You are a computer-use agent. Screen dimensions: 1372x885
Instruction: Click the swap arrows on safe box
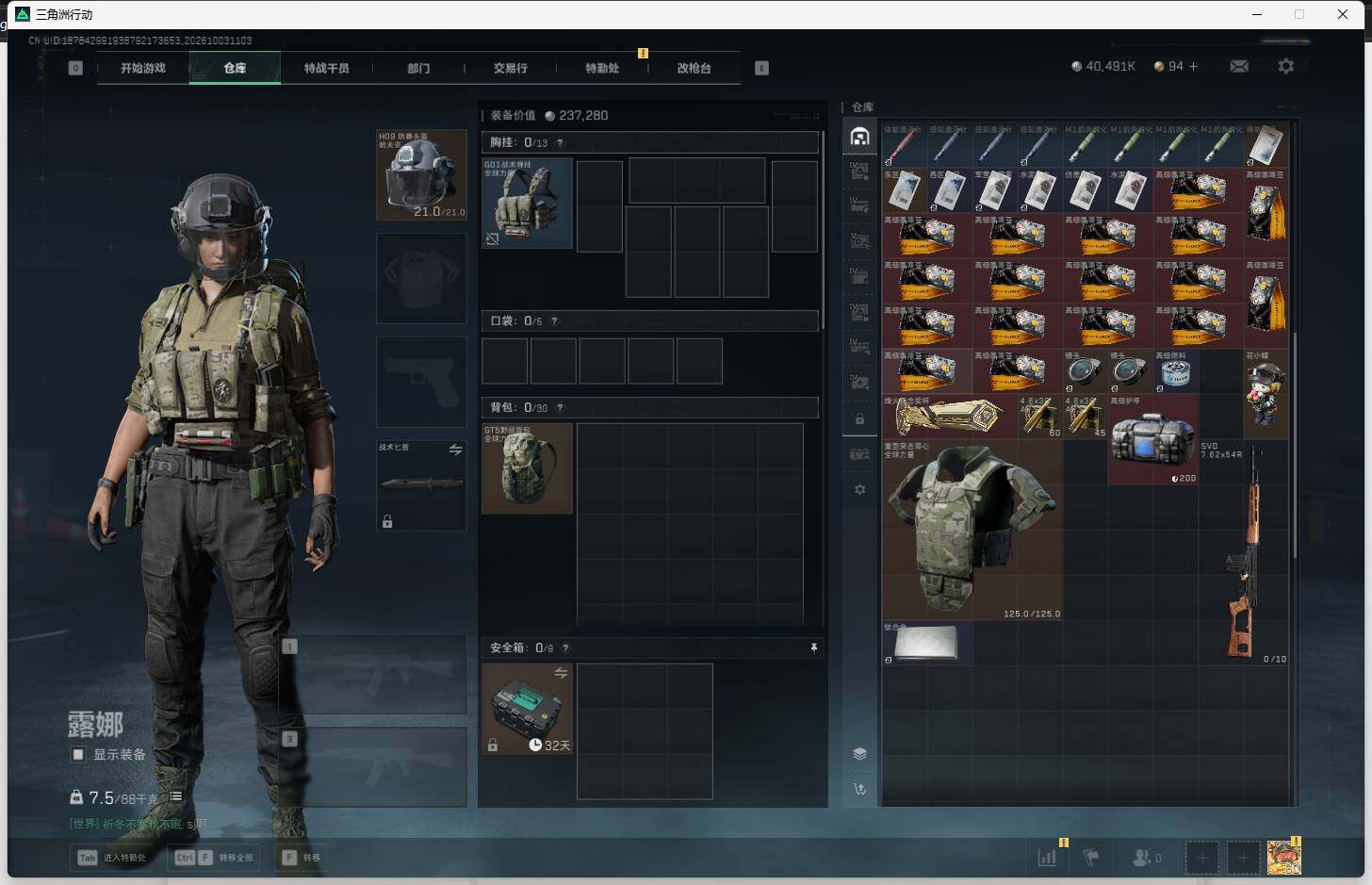(x=561, y=672)
